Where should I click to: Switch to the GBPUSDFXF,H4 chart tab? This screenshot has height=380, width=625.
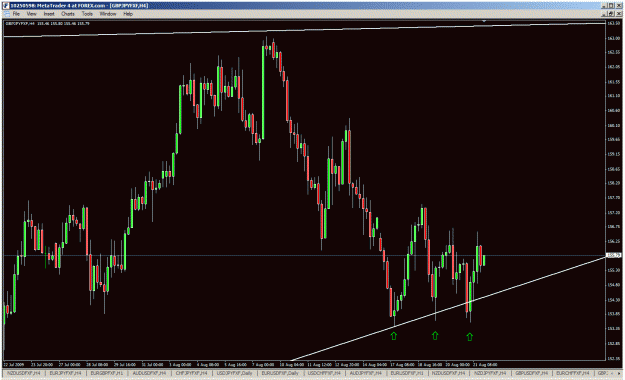coord(531,373)
